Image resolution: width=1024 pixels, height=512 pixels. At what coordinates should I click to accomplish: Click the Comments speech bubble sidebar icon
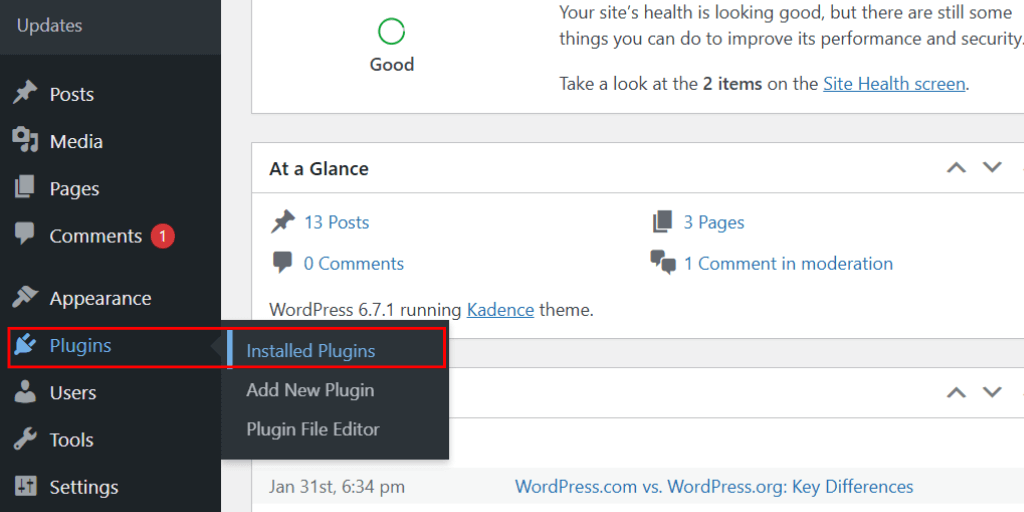point(25,235)
